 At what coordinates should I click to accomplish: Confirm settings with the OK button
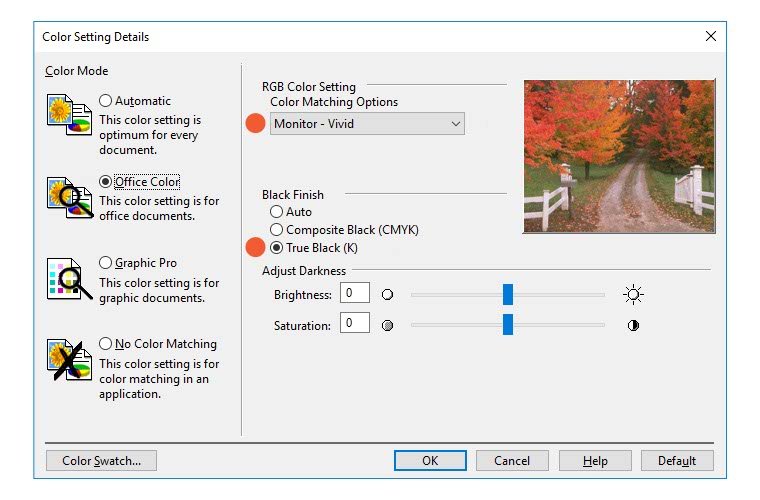(430, 460)
